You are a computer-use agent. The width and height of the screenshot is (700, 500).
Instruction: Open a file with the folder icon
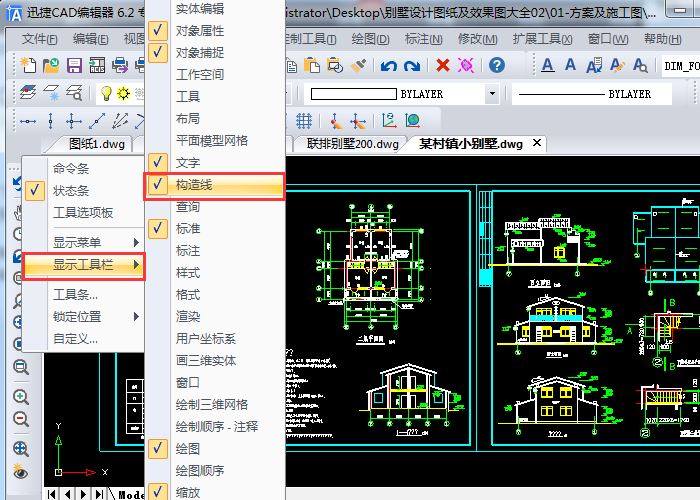click(51, 65)
